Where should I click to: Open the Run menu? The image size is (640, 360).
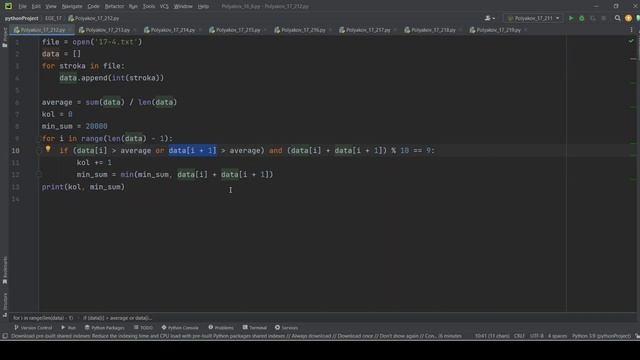tap(133, 7)
